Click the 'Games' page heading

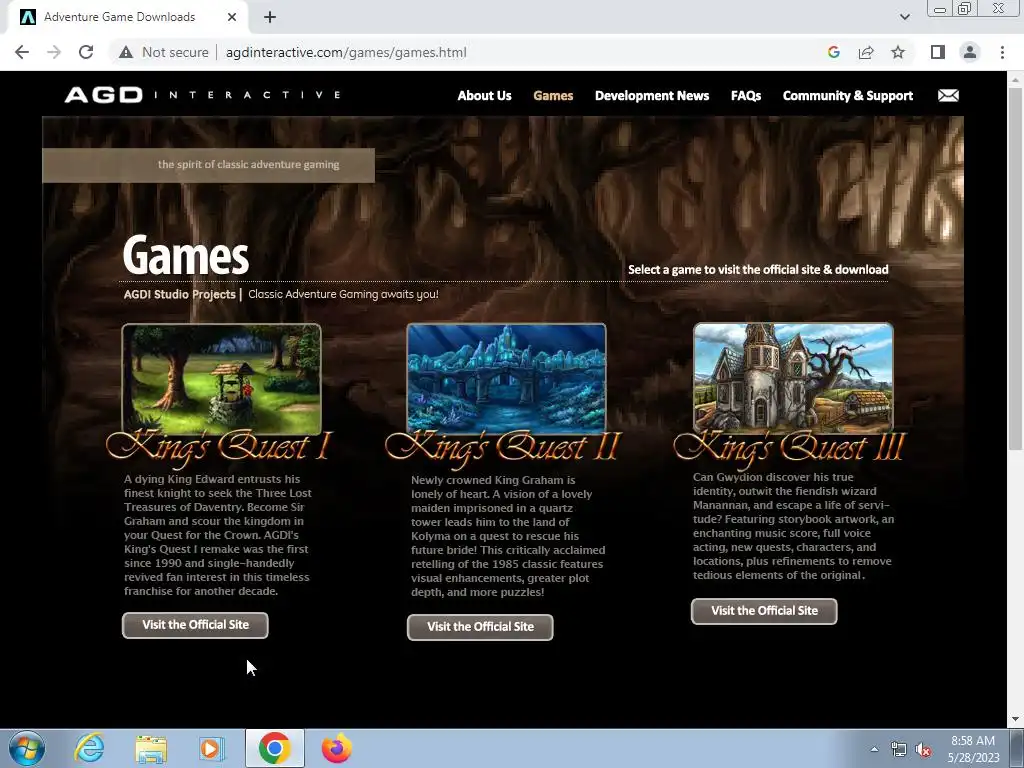(185, 255)
